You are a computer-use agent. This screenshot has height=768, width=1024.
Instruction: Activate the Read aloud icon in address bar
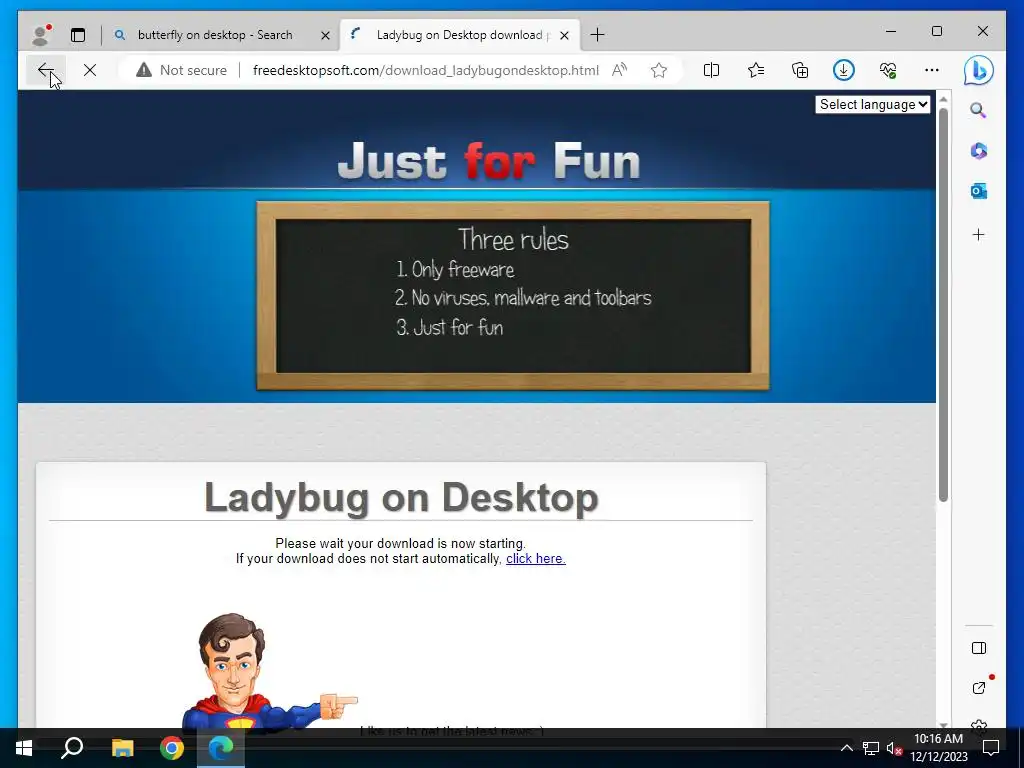619,70
